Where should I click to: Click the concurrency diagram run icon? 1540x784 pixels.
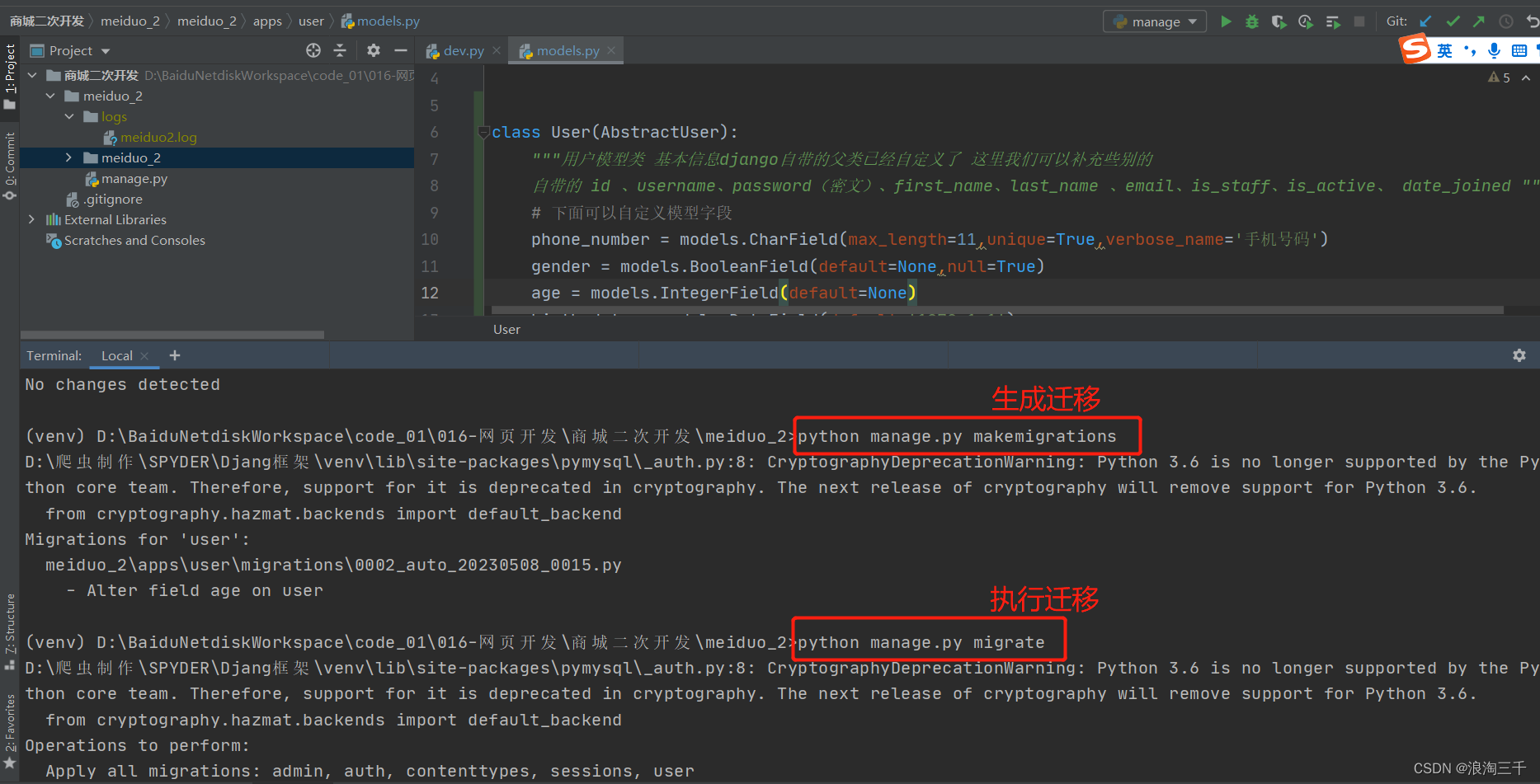1333,21
